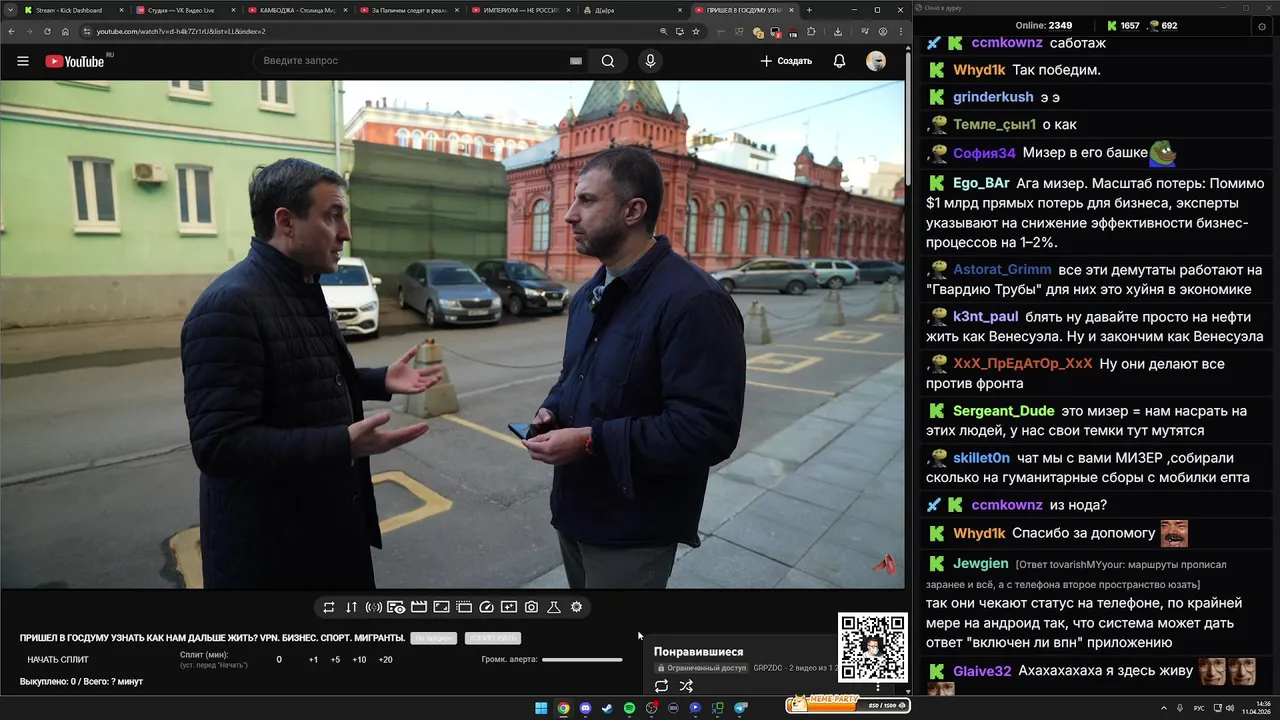Switch to ИМПЕРИУМ — НЕ РОССИЯ tab
The height and width of the screenshot is (720, 1280).
pos(520,10)
